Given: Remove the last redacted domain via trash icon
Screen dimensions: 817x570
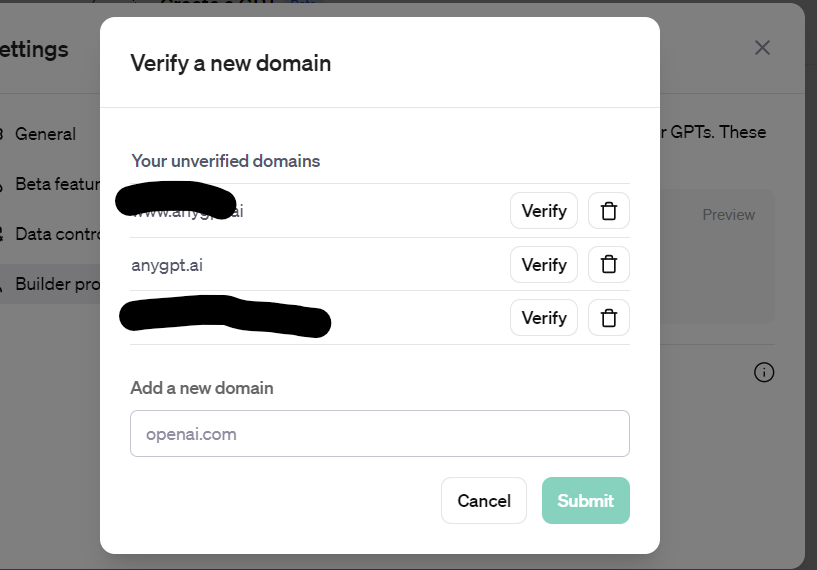Looking at the screenshot, I should 608,318.
